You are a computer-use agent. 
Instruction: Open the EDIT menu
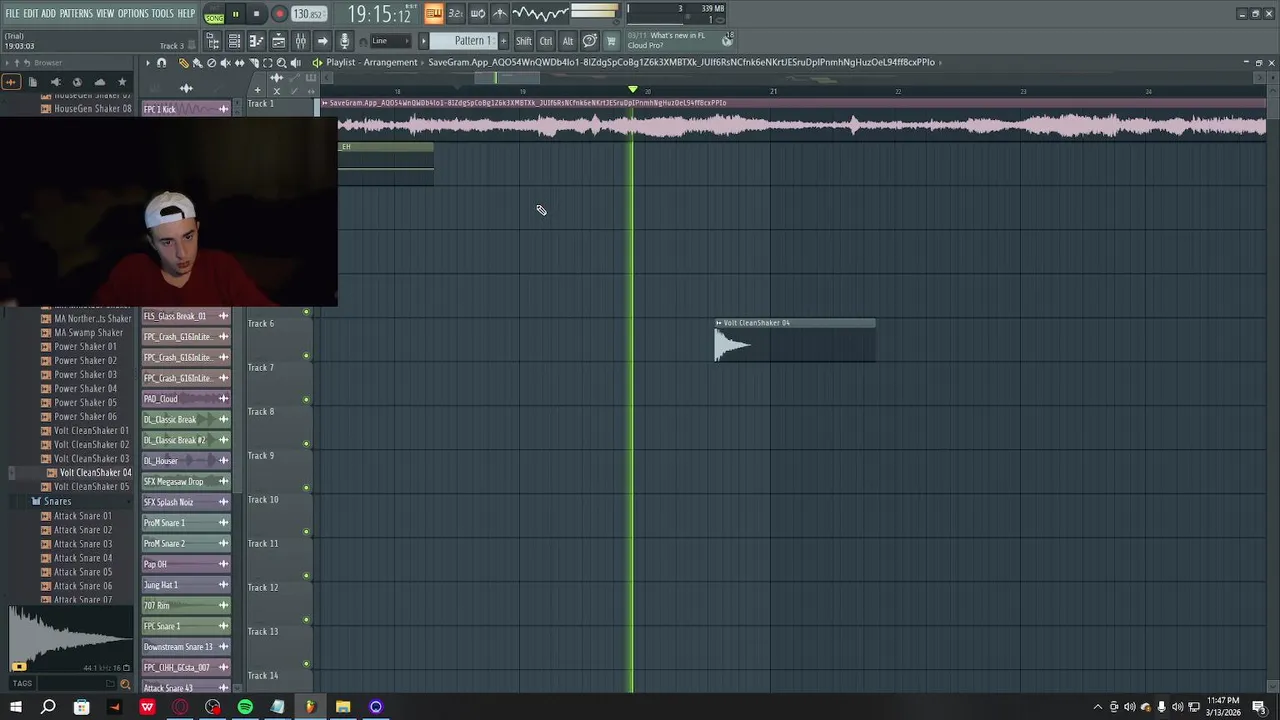click(30, 14)
